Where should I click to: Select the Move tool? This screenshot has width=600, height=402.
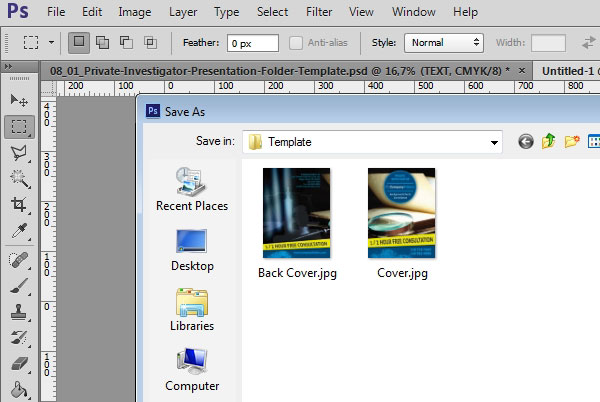pyautogui.click(x=19, y=101)
